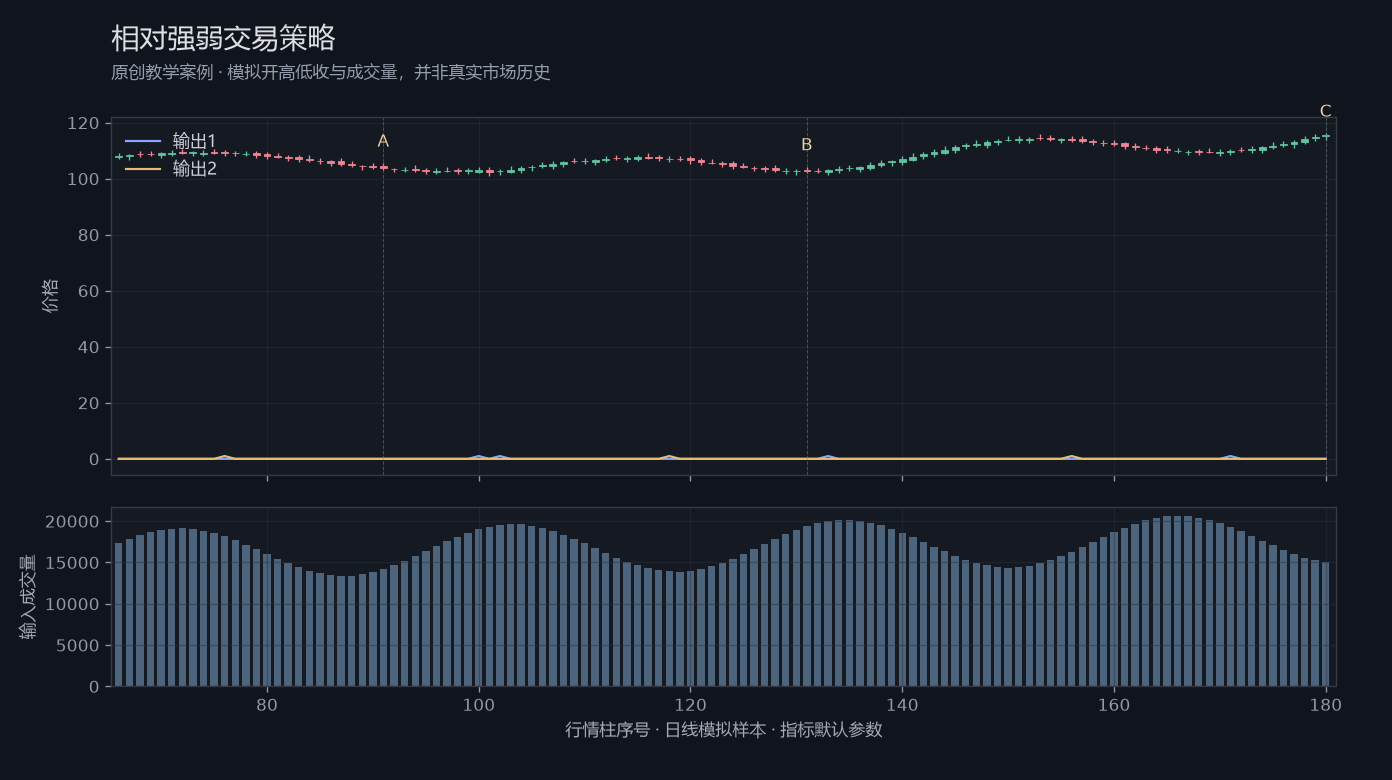This screenshot has height=780, width=1392.
Task: Click x-axis tick label 80
Action: click(x=267, y=705)
